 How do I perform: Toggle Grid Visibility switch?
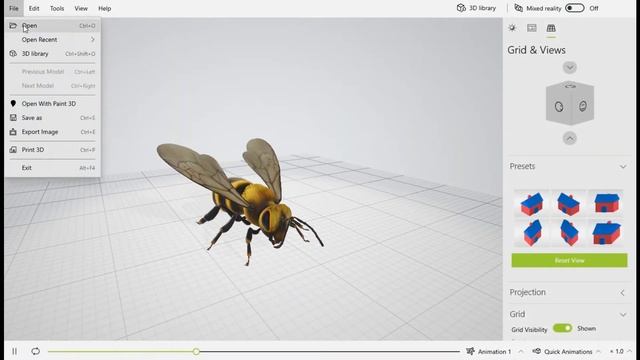click(x=562, y=328)
